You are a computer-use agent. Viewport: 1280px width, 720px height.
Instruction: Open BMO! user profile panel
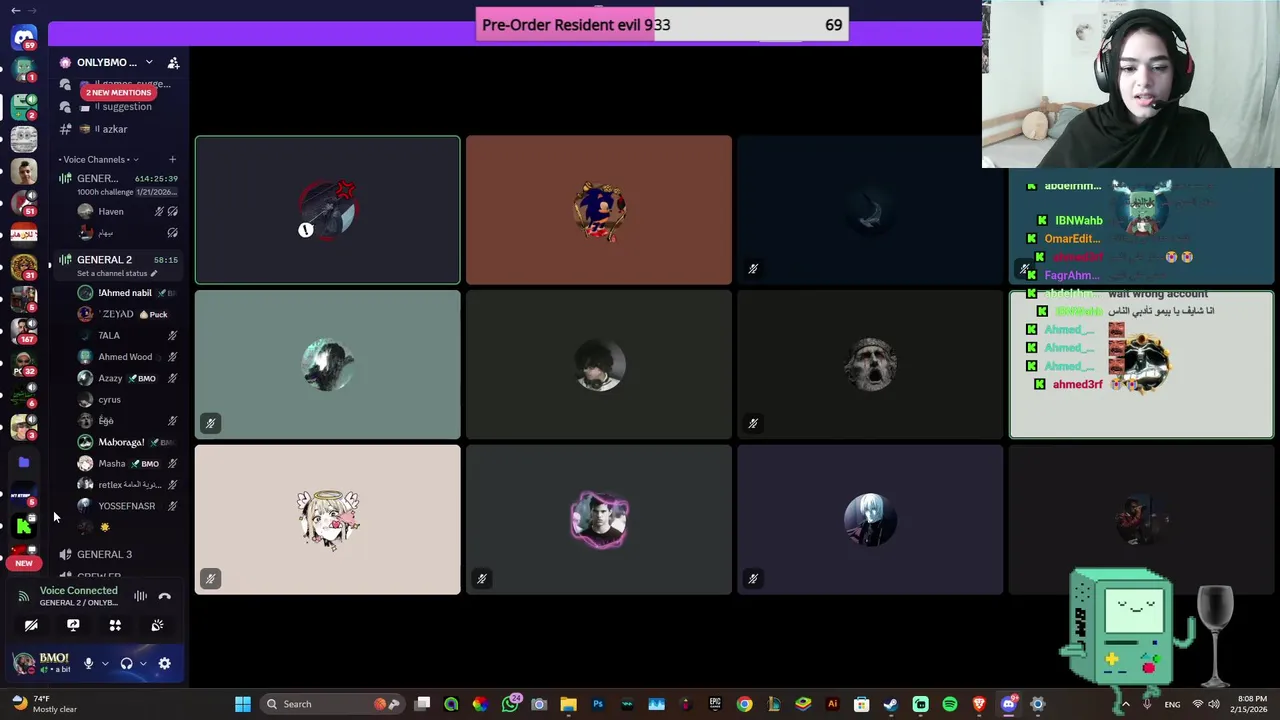[42, 663]
